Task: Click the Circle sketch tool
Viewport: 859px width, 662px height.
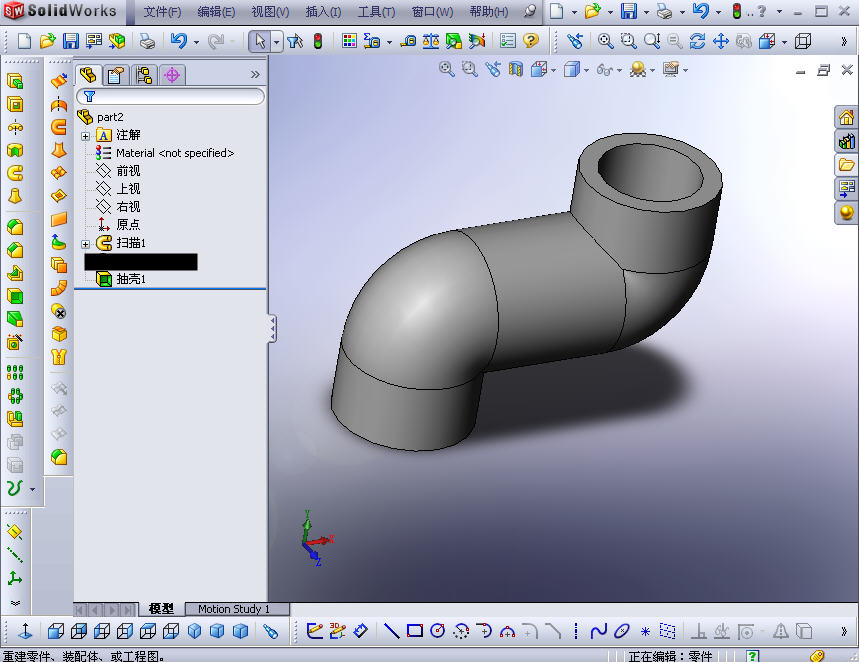Action: point(437,631)
